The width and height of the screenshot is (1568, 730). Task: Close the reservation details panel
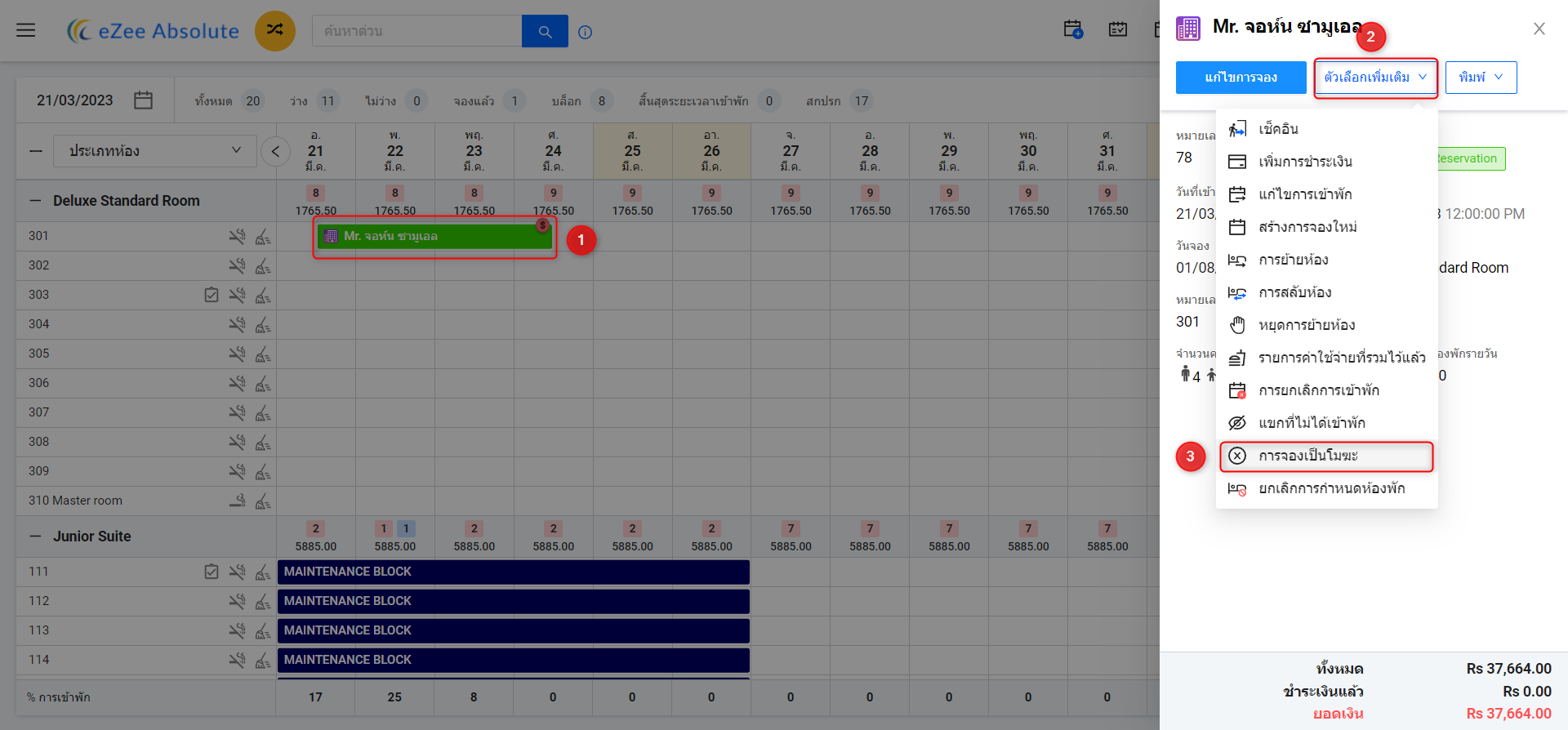coord(1539,29)
